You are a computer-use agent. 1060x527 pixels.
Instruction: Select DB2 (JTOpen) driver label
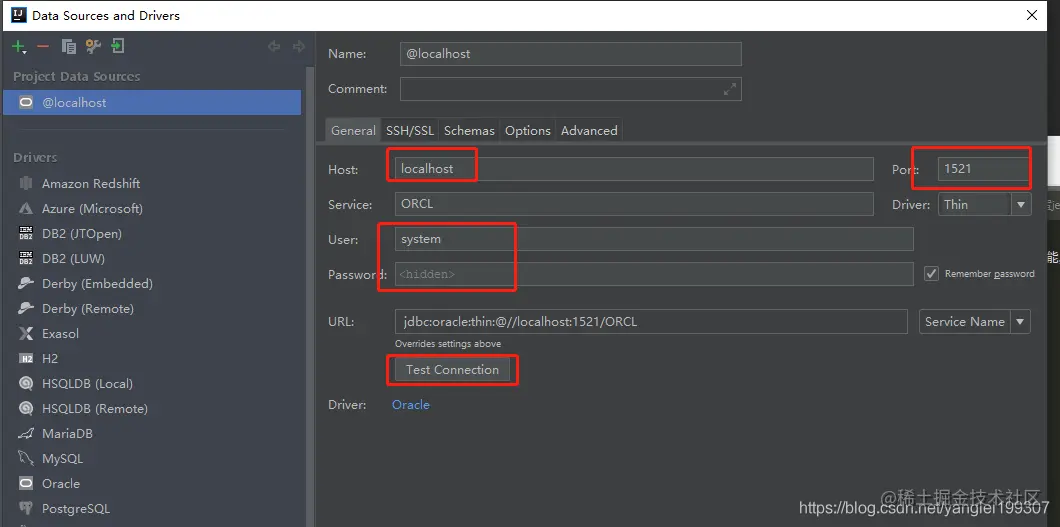(x=81, y=233)
